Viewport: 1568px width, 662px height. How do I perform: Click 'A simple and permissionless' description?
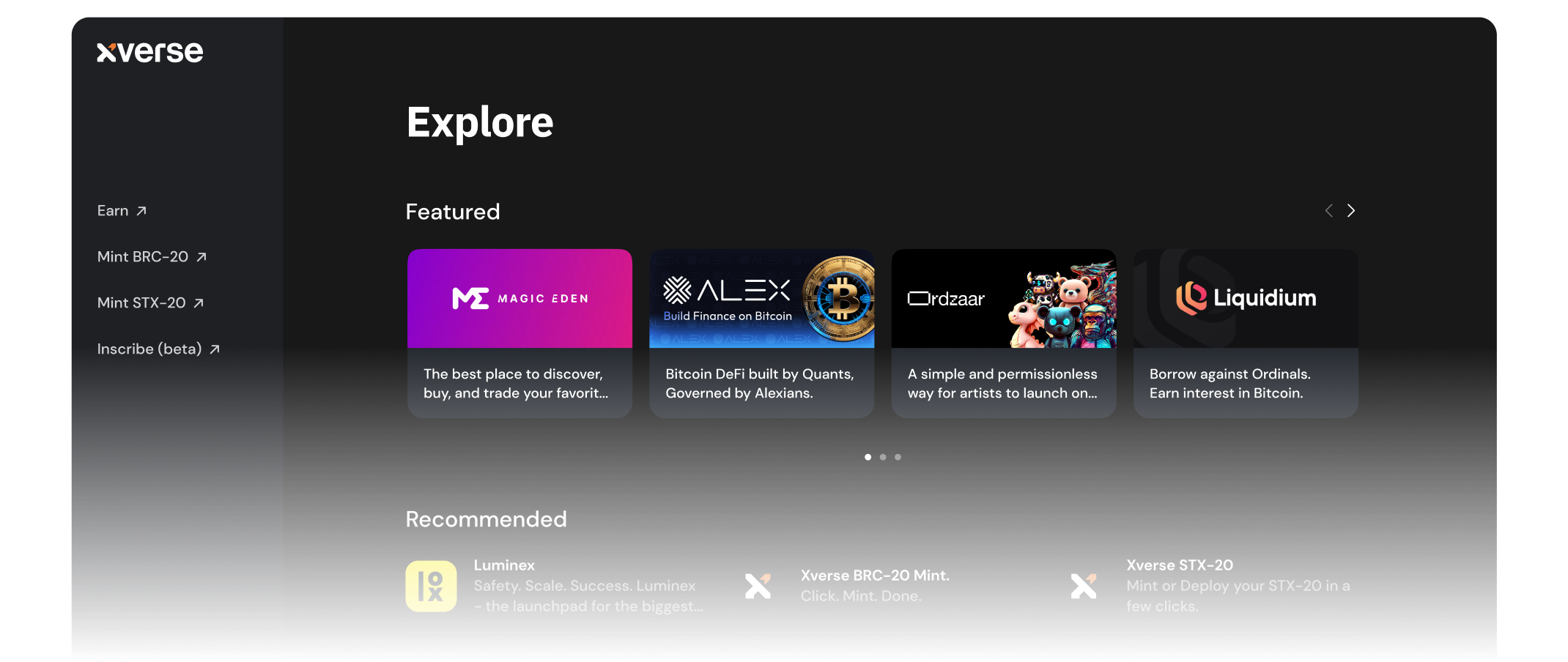(1002, 384)
